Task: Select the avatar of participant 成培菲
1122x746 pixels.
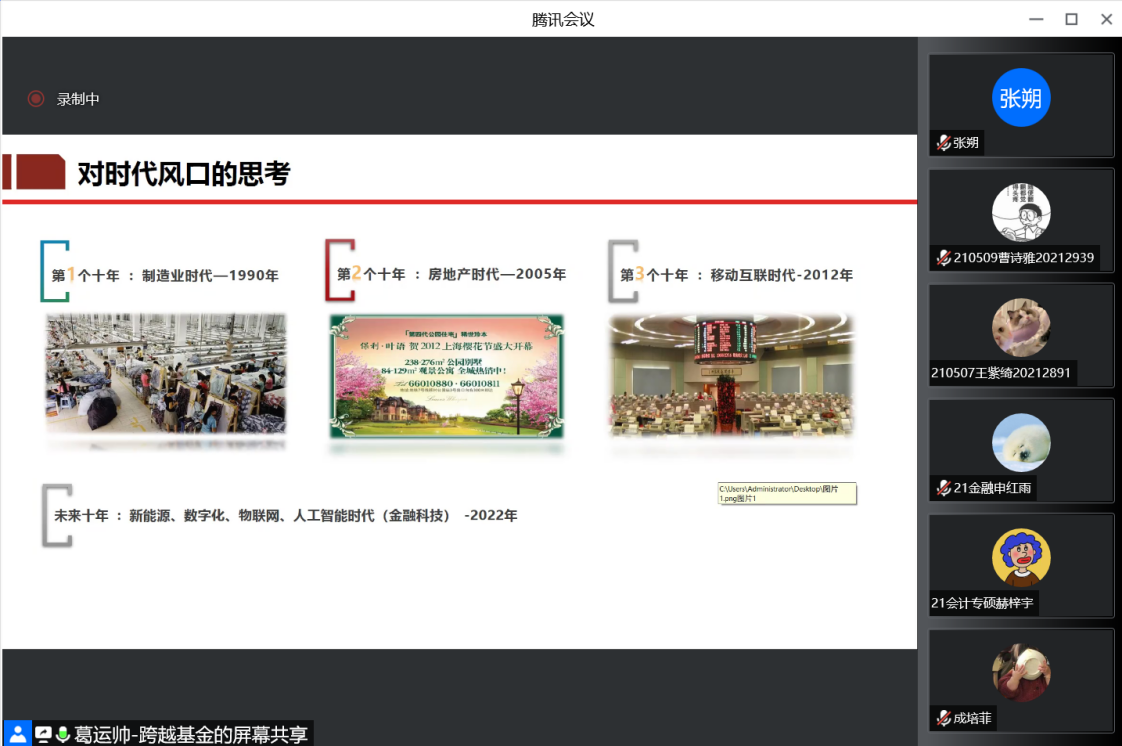Action: (1021, 673)
